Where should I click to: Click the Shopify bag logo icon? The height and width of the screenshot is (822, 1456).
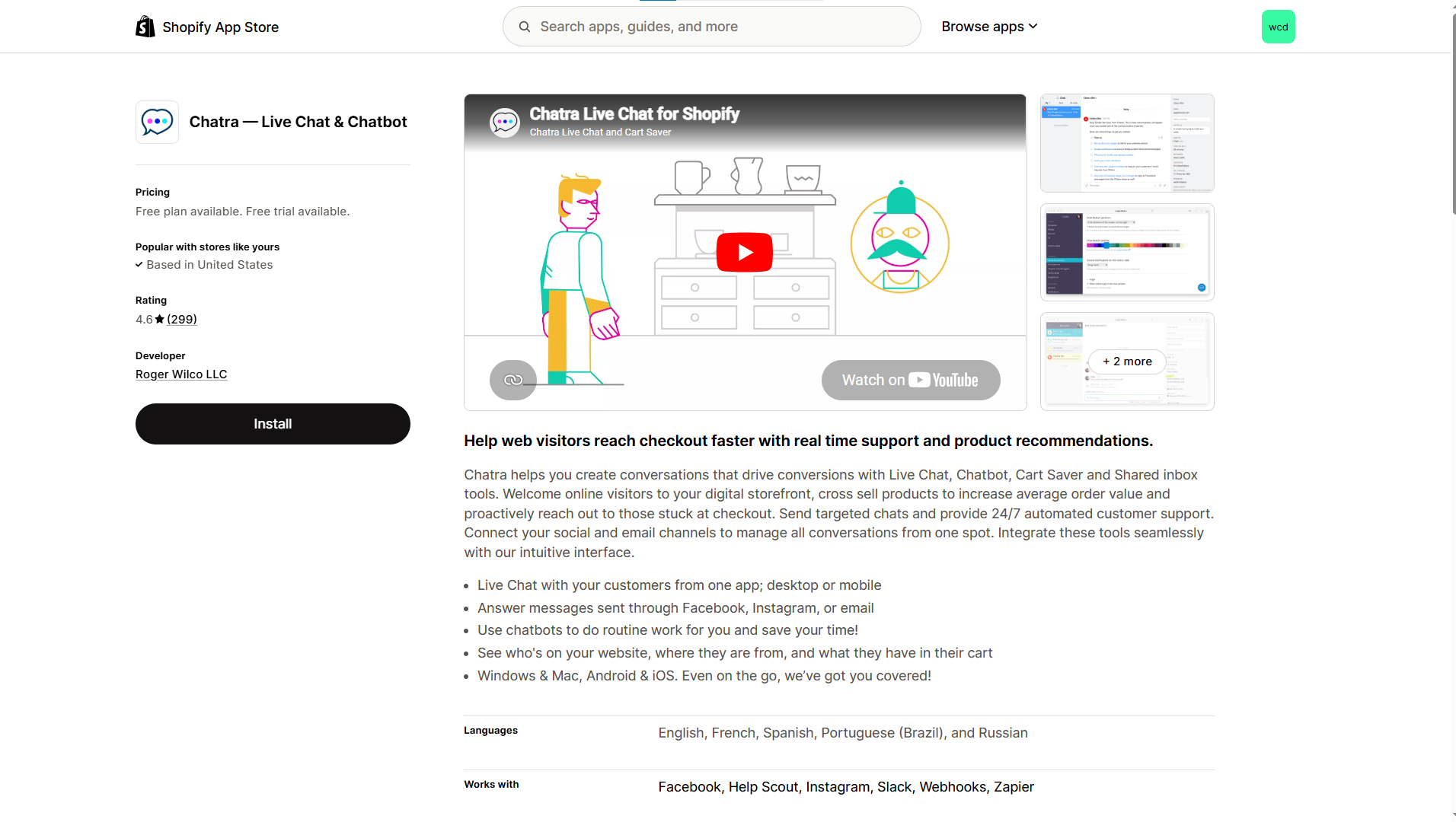[145, 27]
